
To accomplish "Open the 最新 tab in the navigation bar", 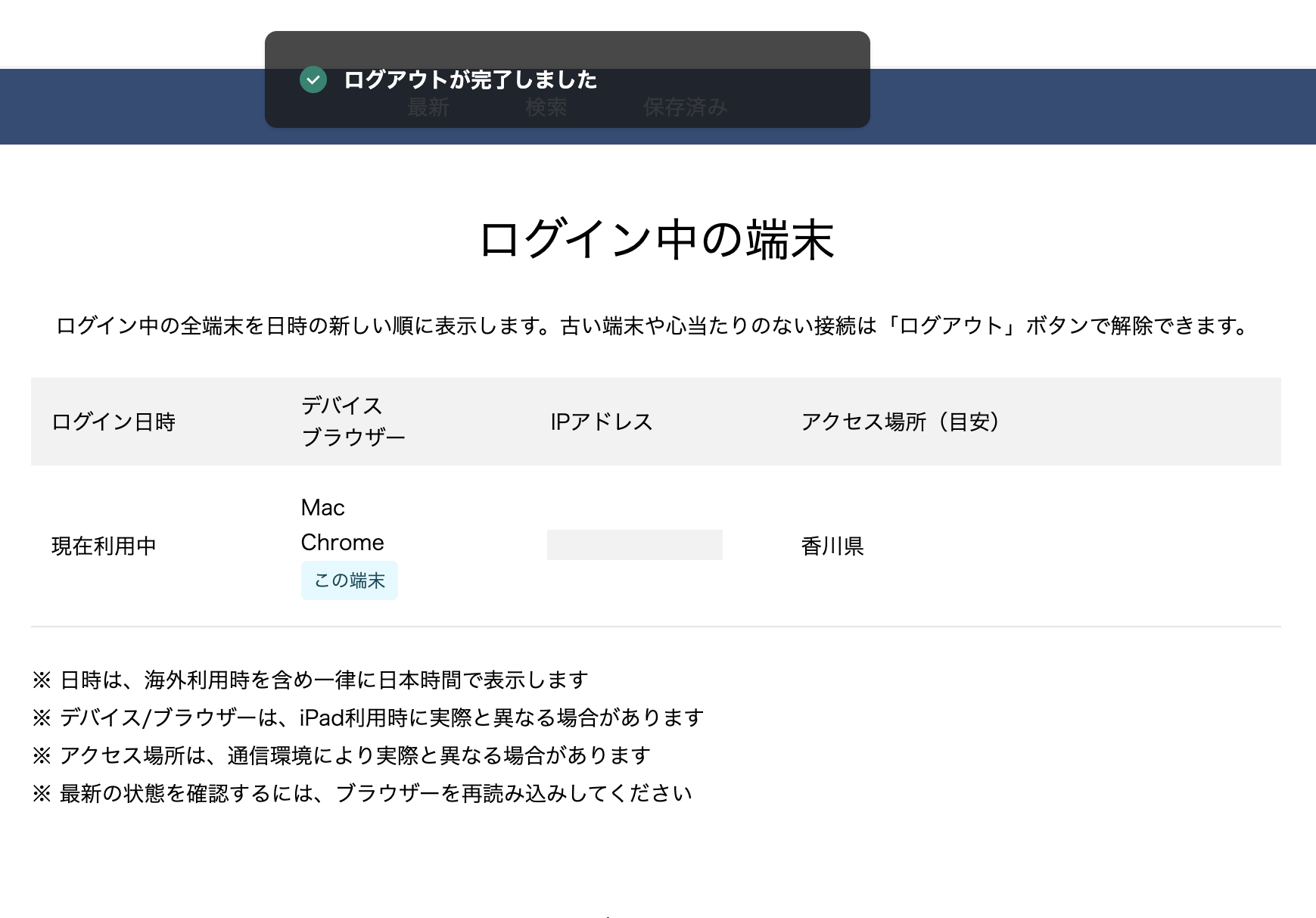I will [428, 107].
